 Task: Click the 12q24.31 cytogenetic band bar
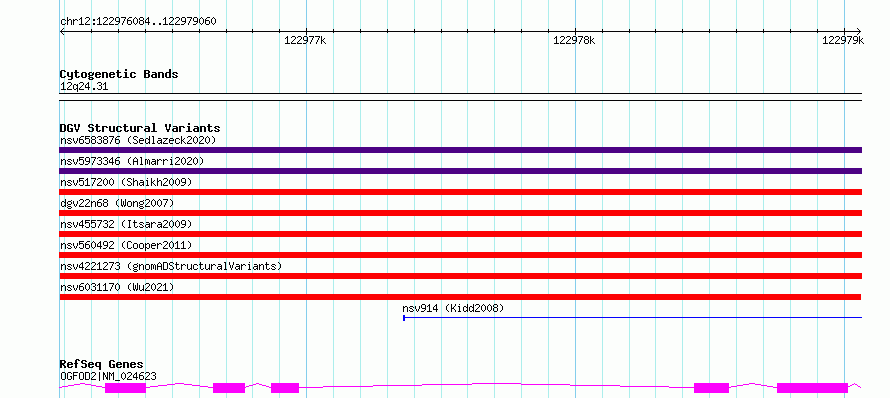tap(460, 97)
